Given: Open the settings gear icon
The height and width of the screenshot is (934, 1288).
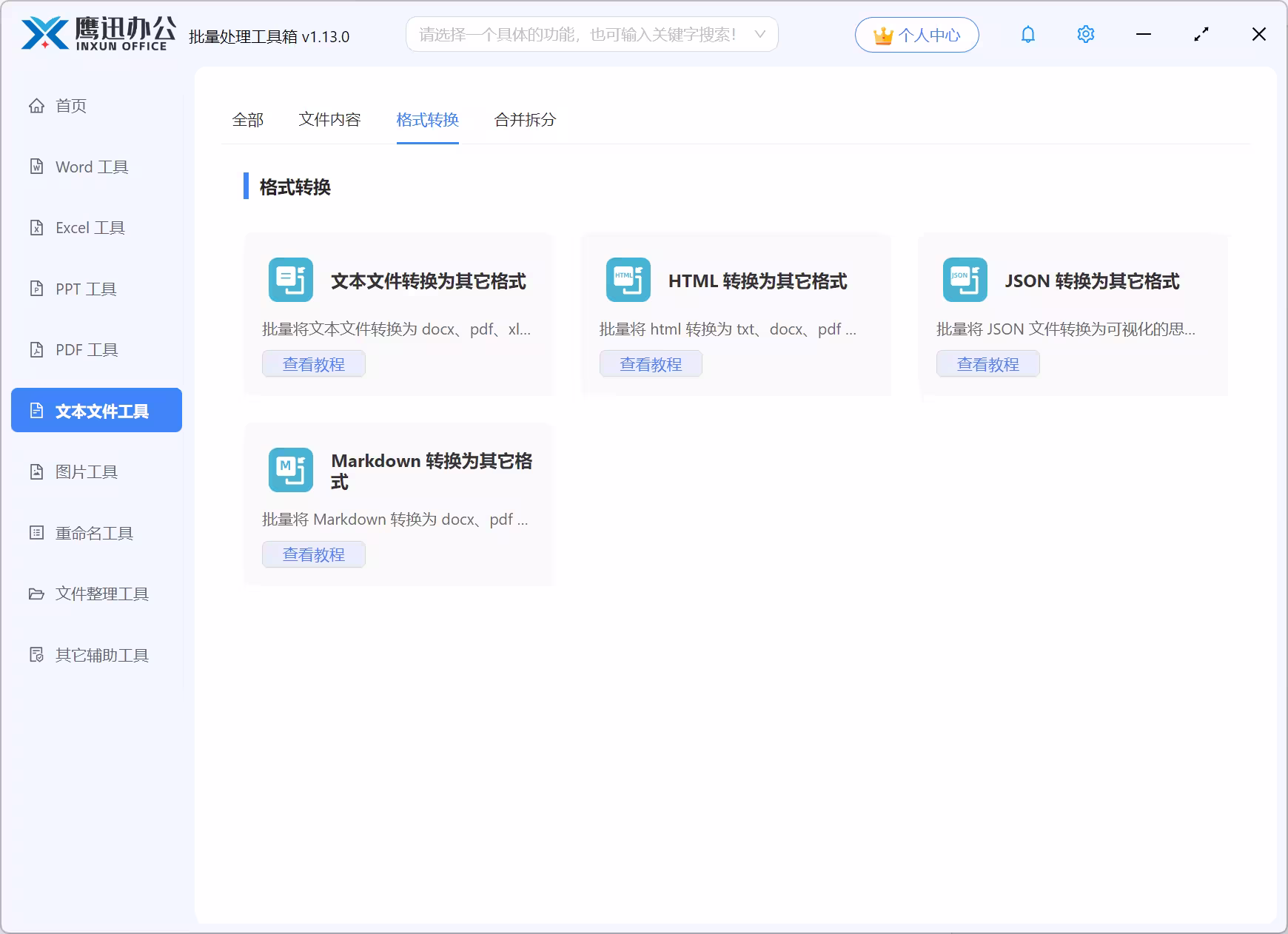Looking at the screenshot, I should 1085,34.
